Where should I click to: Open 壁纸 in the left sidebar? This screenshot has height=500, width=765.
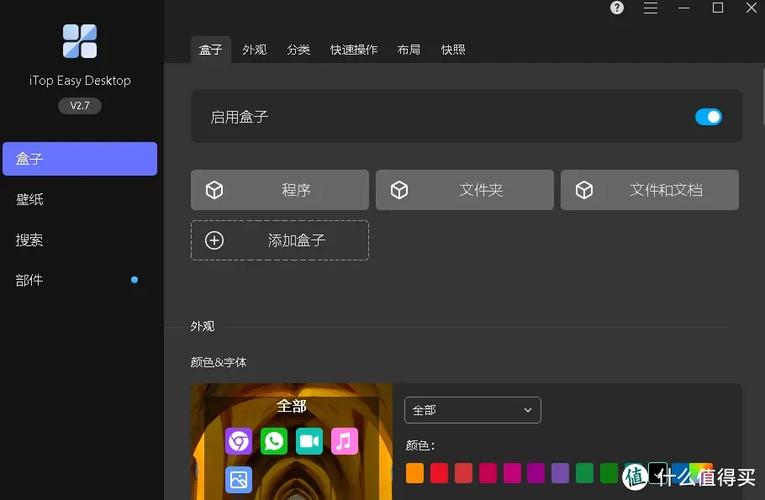80,199
